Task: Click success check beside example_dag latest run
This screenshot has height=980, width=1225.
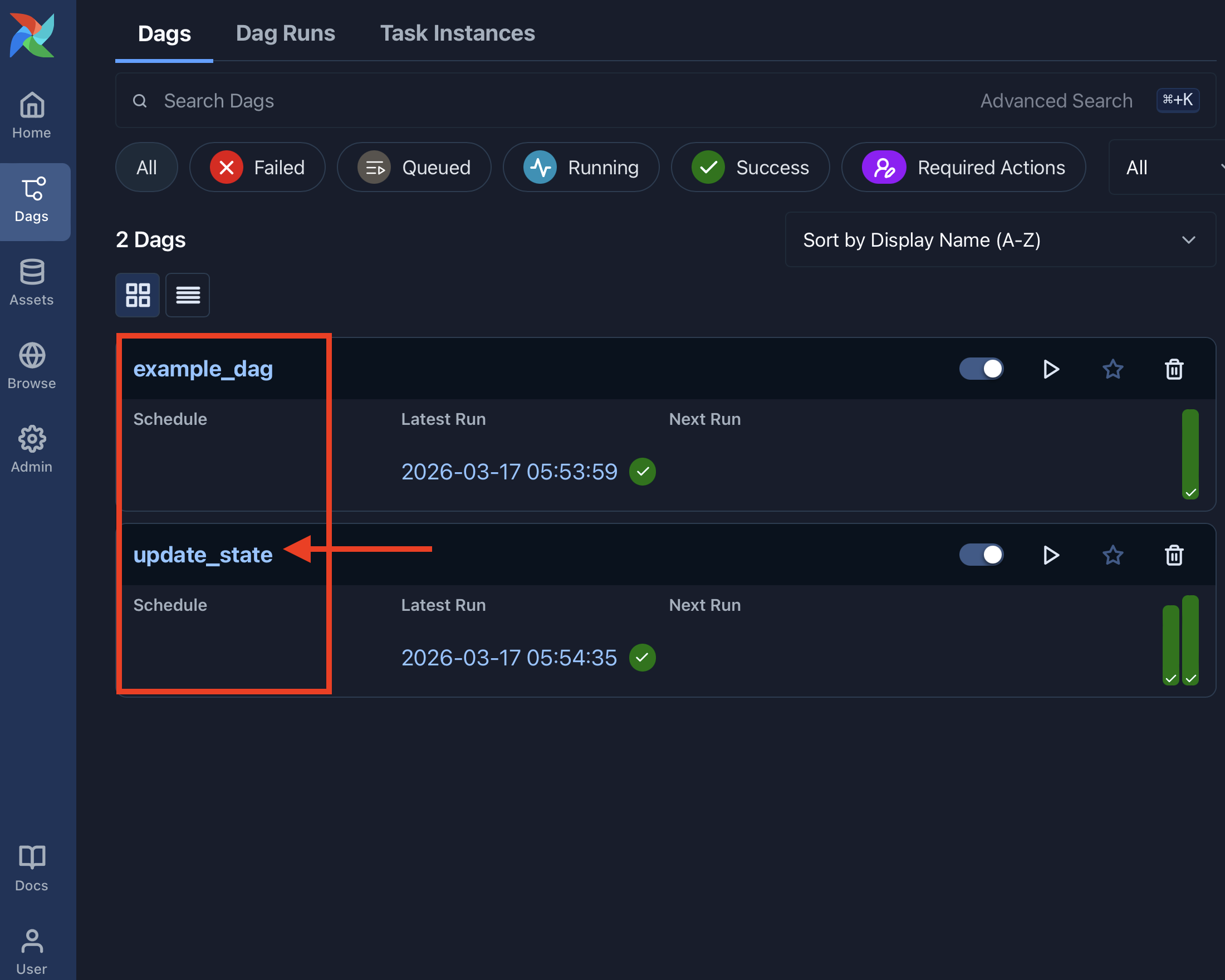Action: 643,472
